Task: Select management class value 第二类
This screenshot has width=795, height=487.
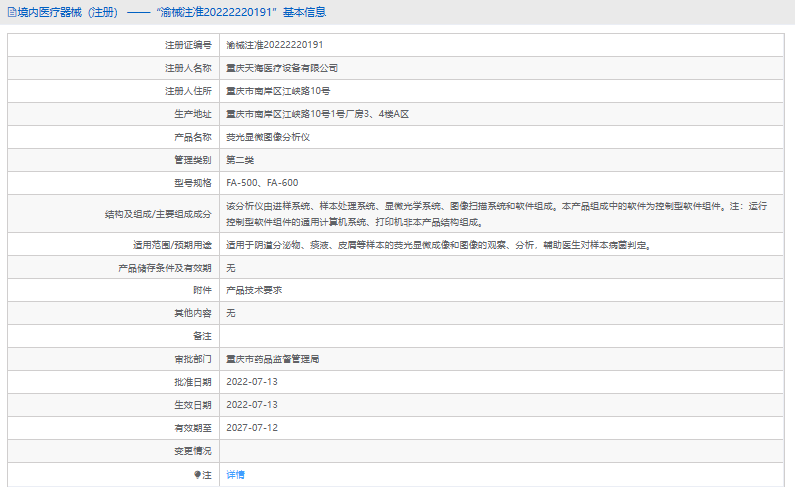Action: click(x=240, y=160)
